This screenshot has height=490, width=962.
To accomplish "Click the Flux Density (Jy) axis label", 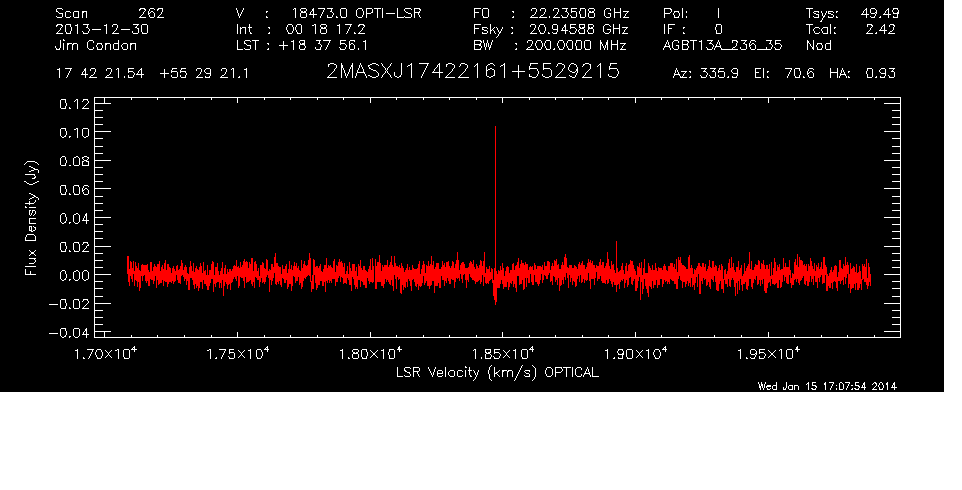I will (31, 218).
